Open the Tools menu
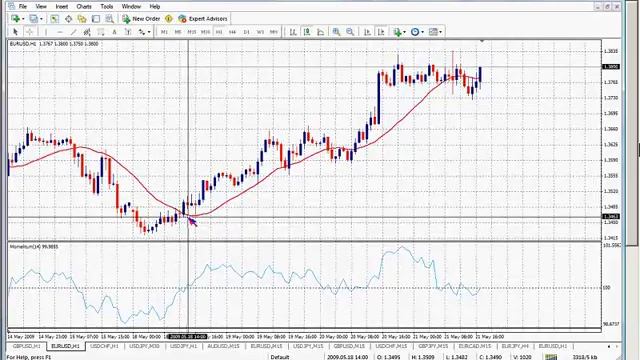 (x=107, y=7)
